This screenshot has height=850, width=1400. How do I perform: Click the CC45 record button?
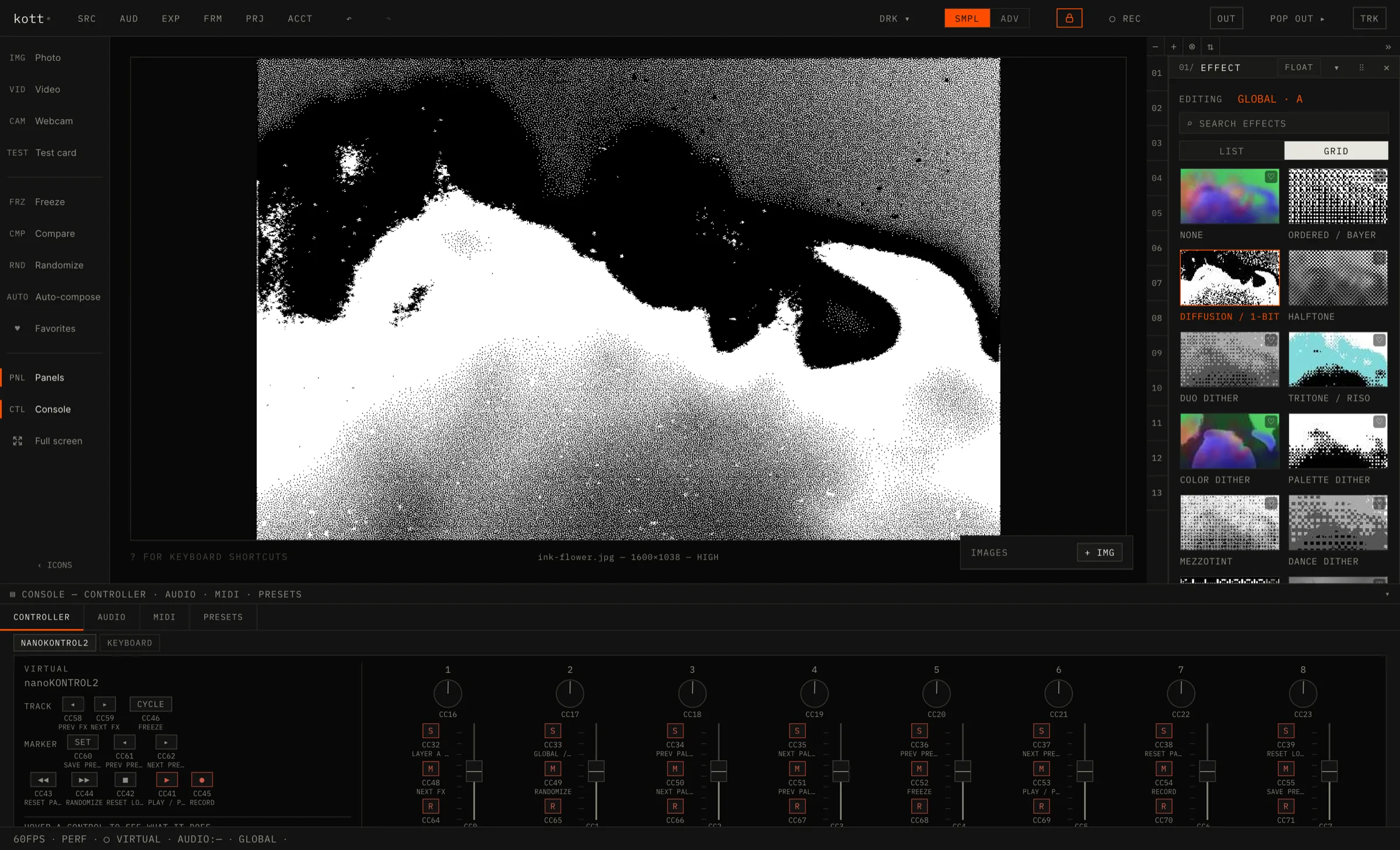[202, 780]
